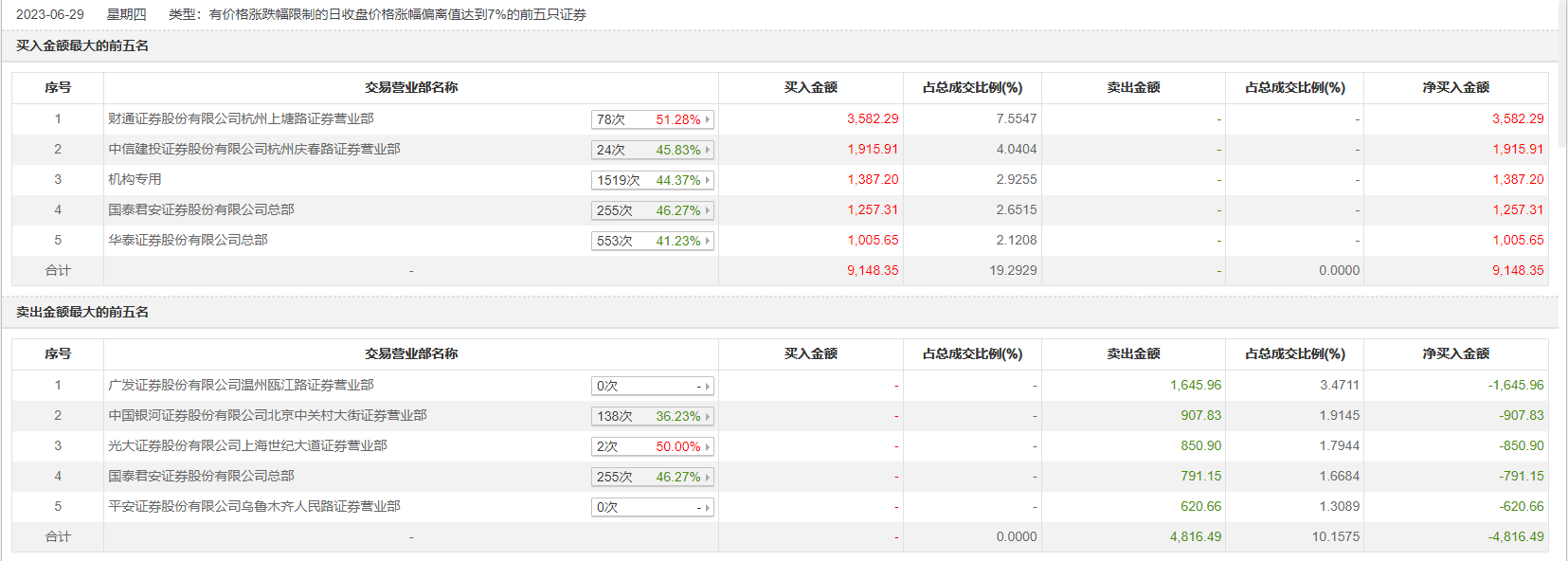Open 财通证券杭州上塘路证券营业部 link

(241, 118)
